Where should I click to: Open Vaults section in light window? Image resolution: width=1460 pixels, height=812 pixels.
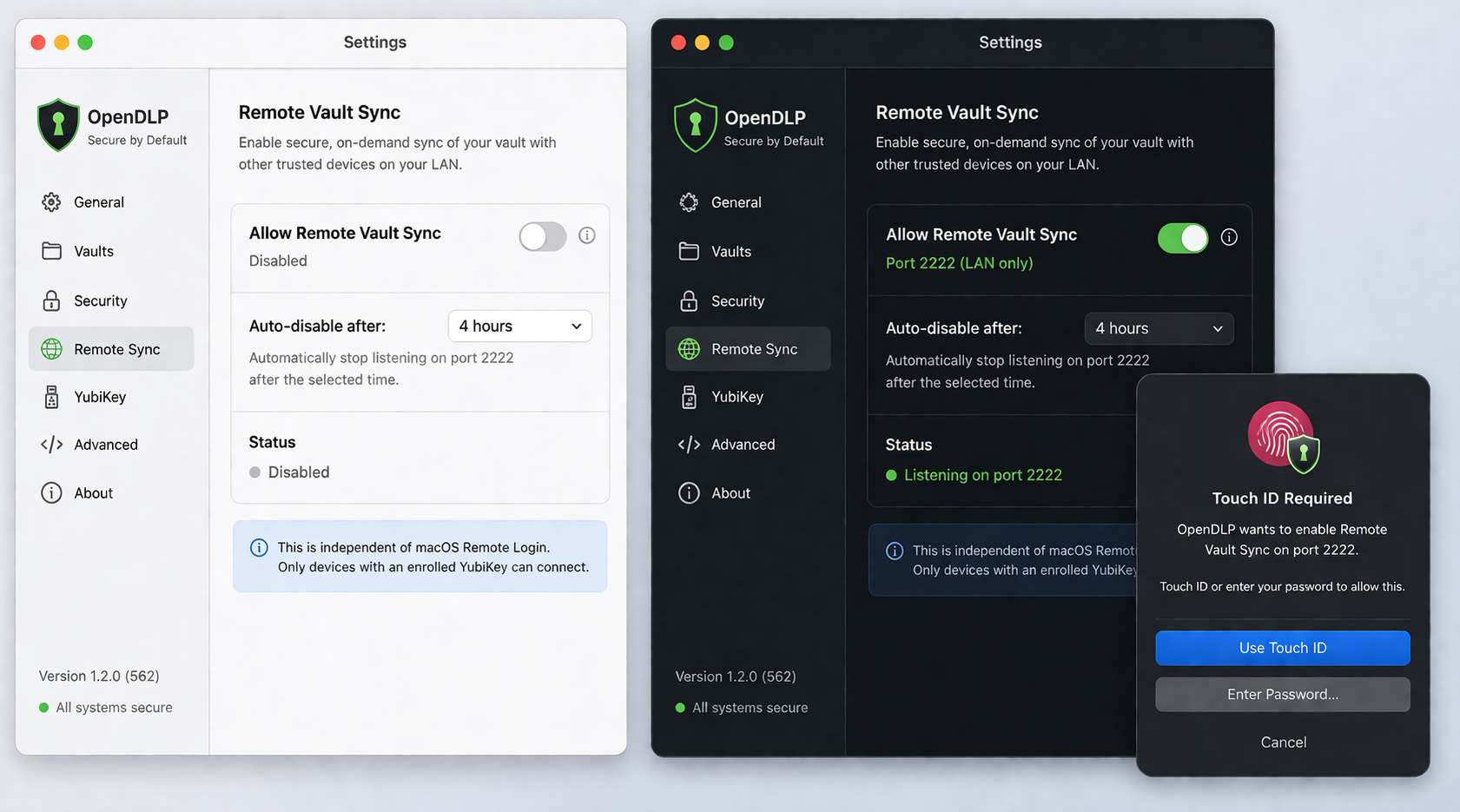tap(111, 251)
